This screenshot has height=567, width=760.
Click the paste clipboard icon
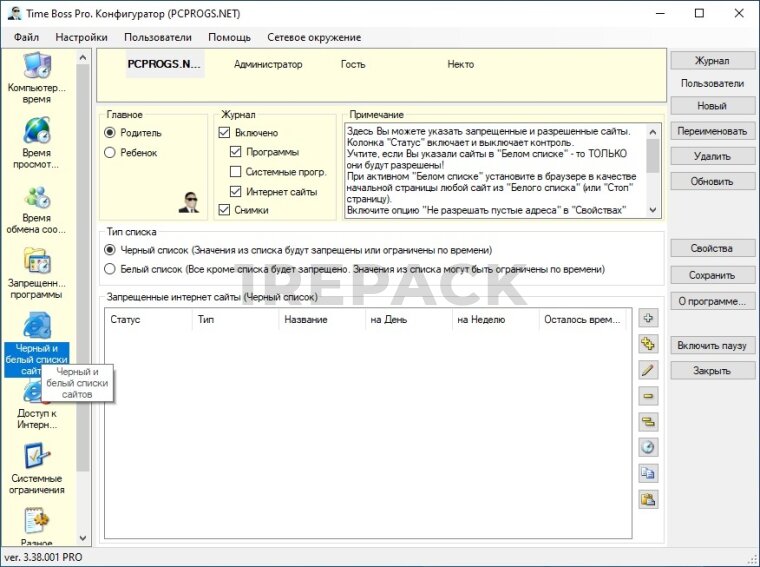[x=648, y=499]
